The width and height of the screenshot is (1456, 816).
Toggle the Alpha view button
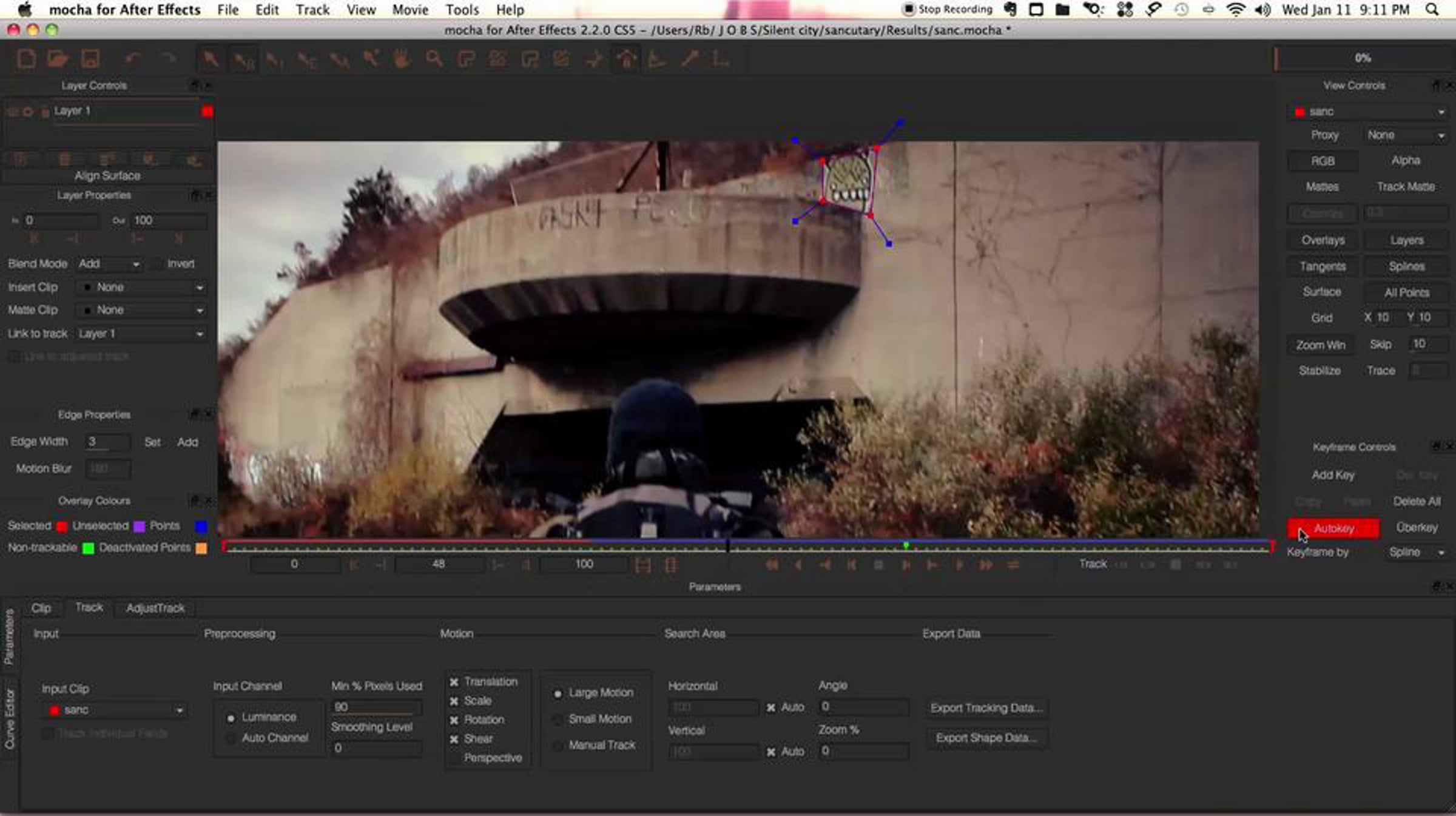pyautogui.click(x=1406, y=161)
